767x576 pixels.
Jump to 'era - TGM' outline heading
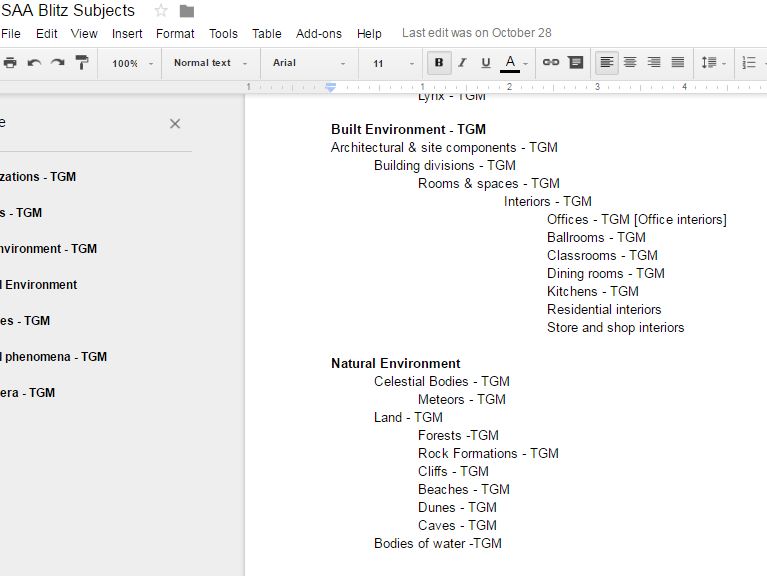(27, 393)
